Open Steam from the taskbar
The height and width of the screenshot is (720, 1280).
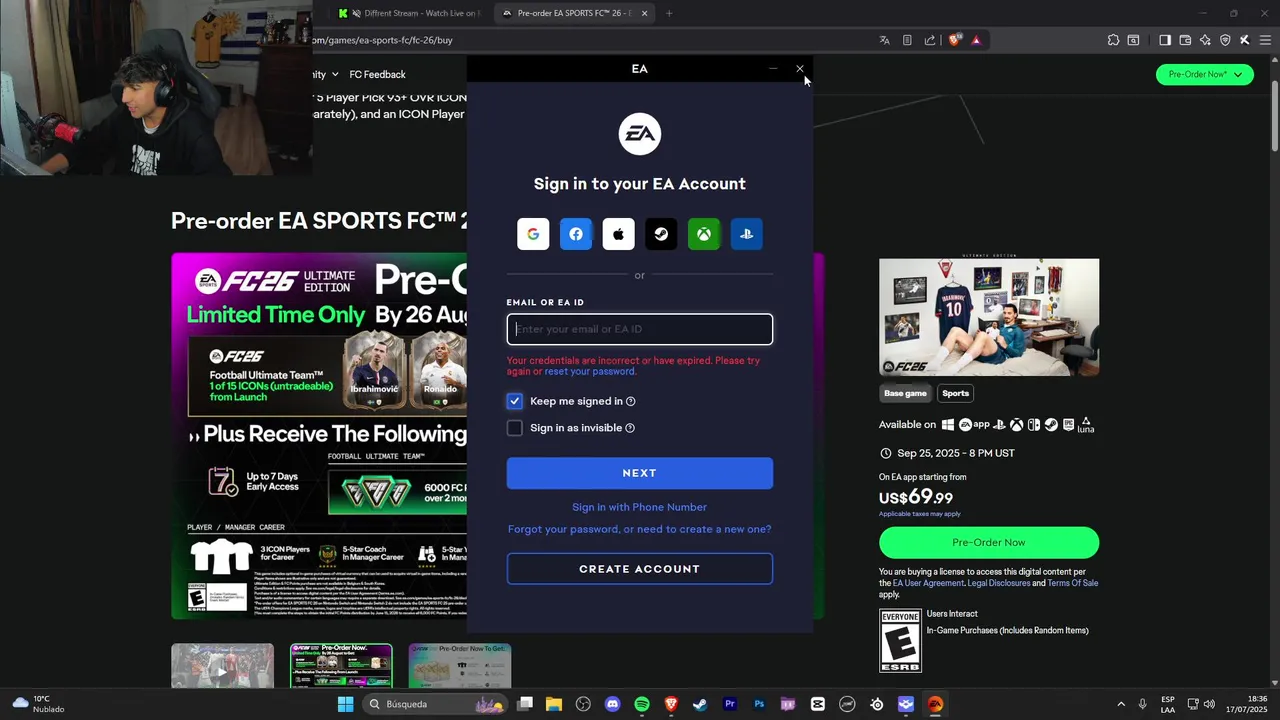tap(700, 704)
